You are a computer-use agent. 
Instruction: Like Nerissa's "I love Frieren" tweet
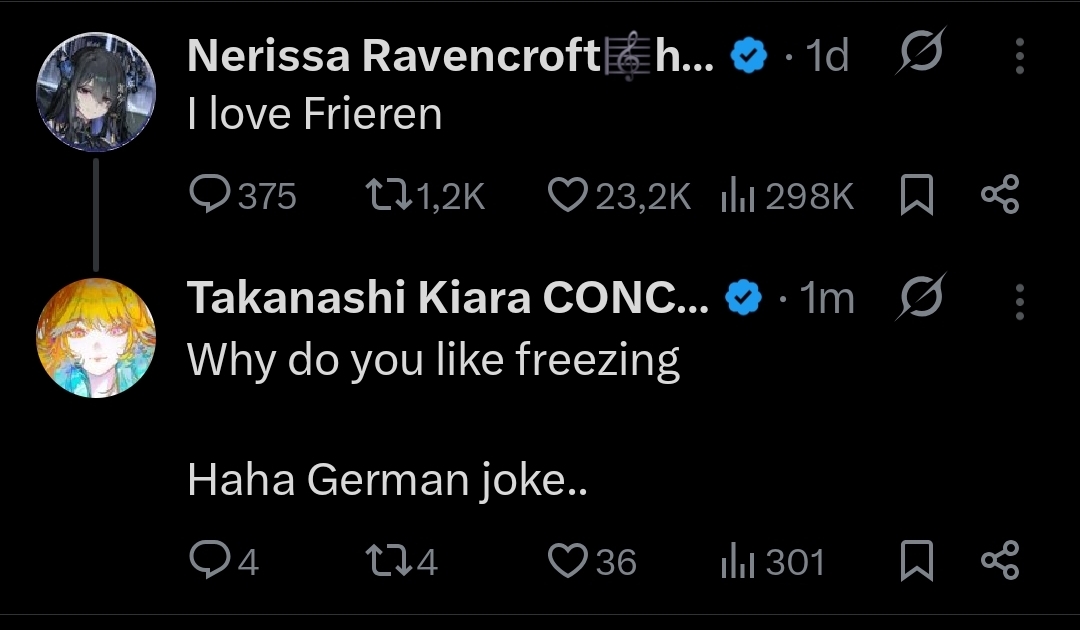tap(567, 195)
